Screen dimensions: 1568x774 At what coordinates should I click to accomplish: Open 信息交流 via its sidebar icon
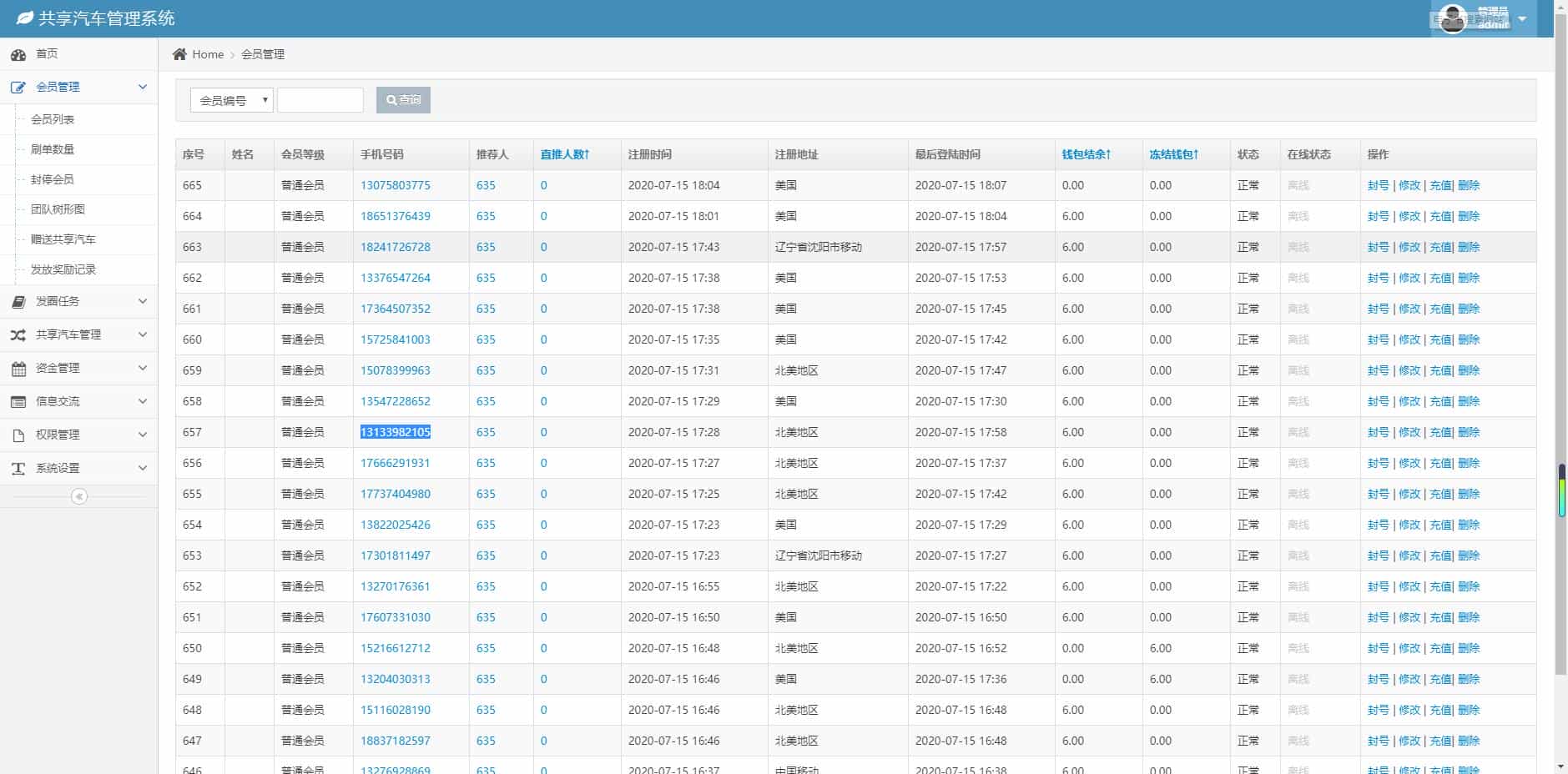click(18, 401)
